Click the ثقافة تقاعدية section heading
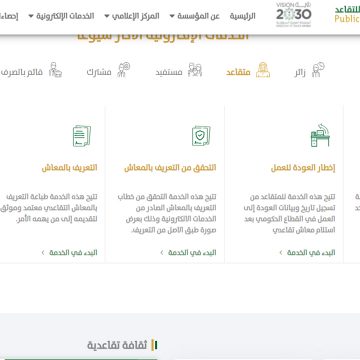 (117, 345)
